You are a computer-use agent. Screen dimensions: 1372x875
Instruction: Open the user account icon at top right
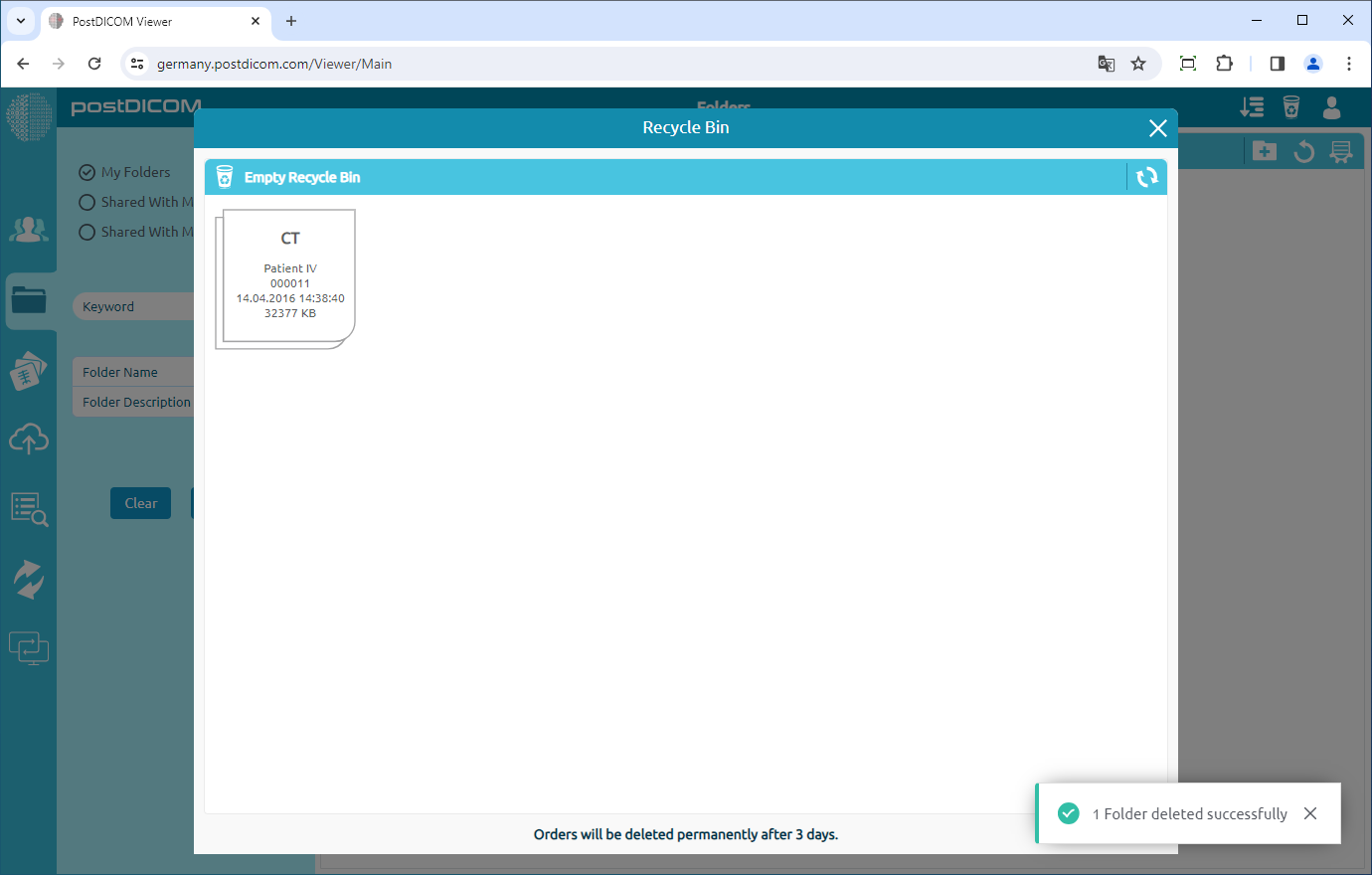click(1331, 106)
